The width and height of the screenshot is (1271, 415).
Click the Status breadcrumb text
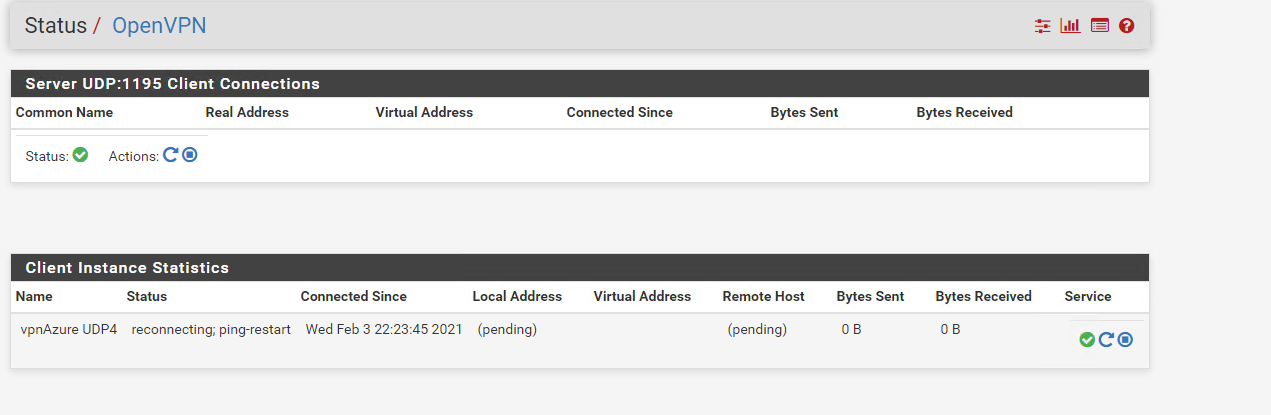point(56,26)
